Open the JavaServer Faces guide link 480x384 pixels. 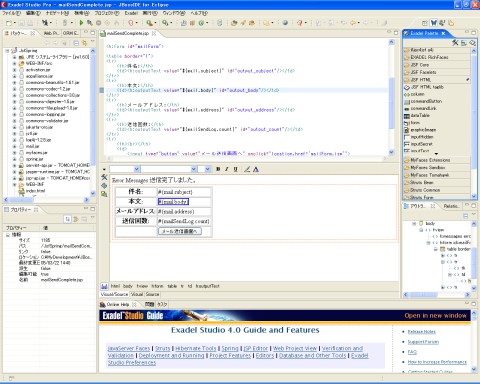tap(129, 348)
